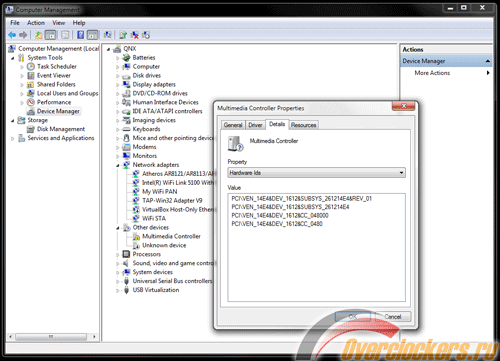
Task: Switch to the Details tab
Action: tap(277, 124)
